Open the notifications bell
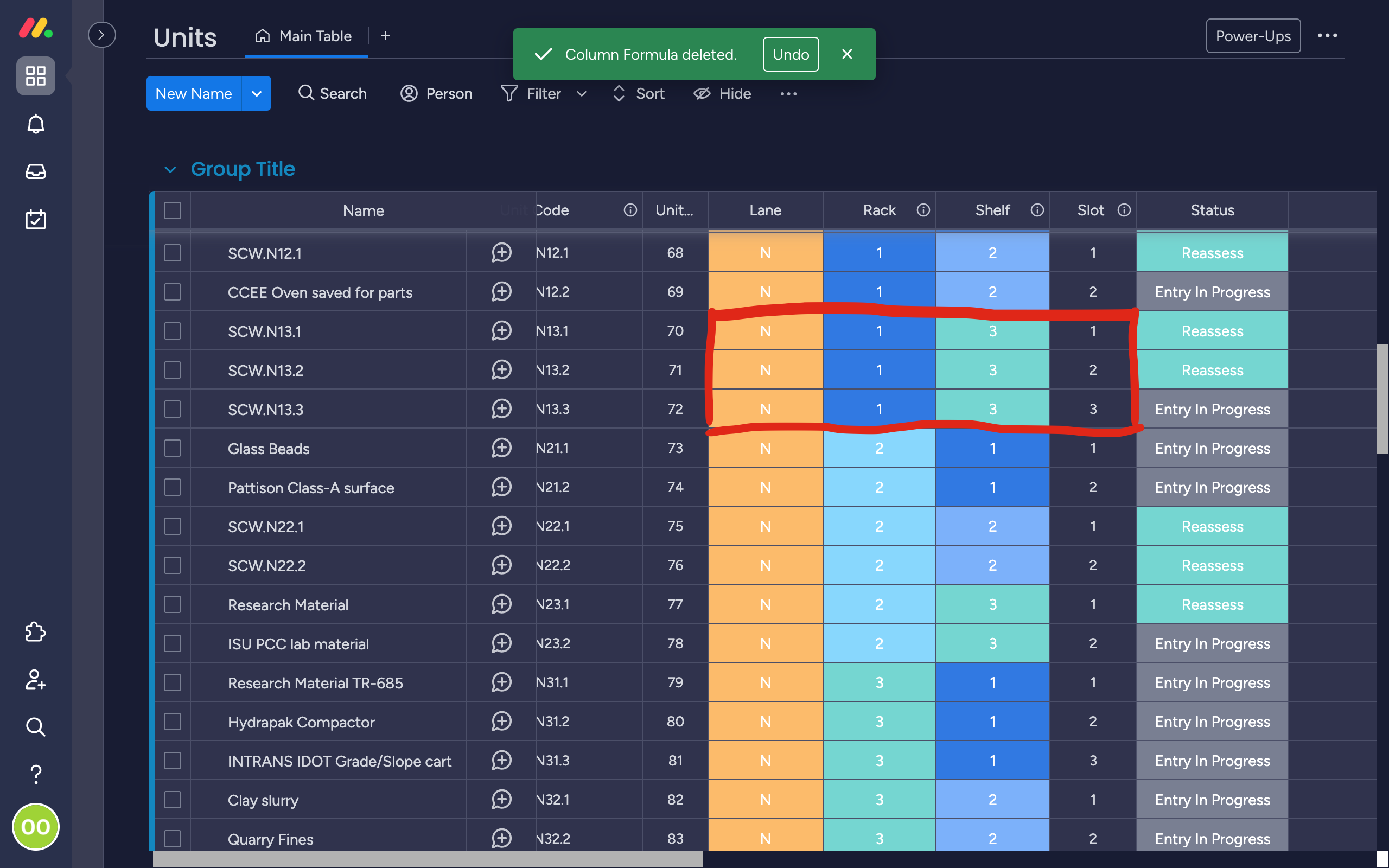Image resolution: width=1389 pixels, height=868 pixels. 36,124
